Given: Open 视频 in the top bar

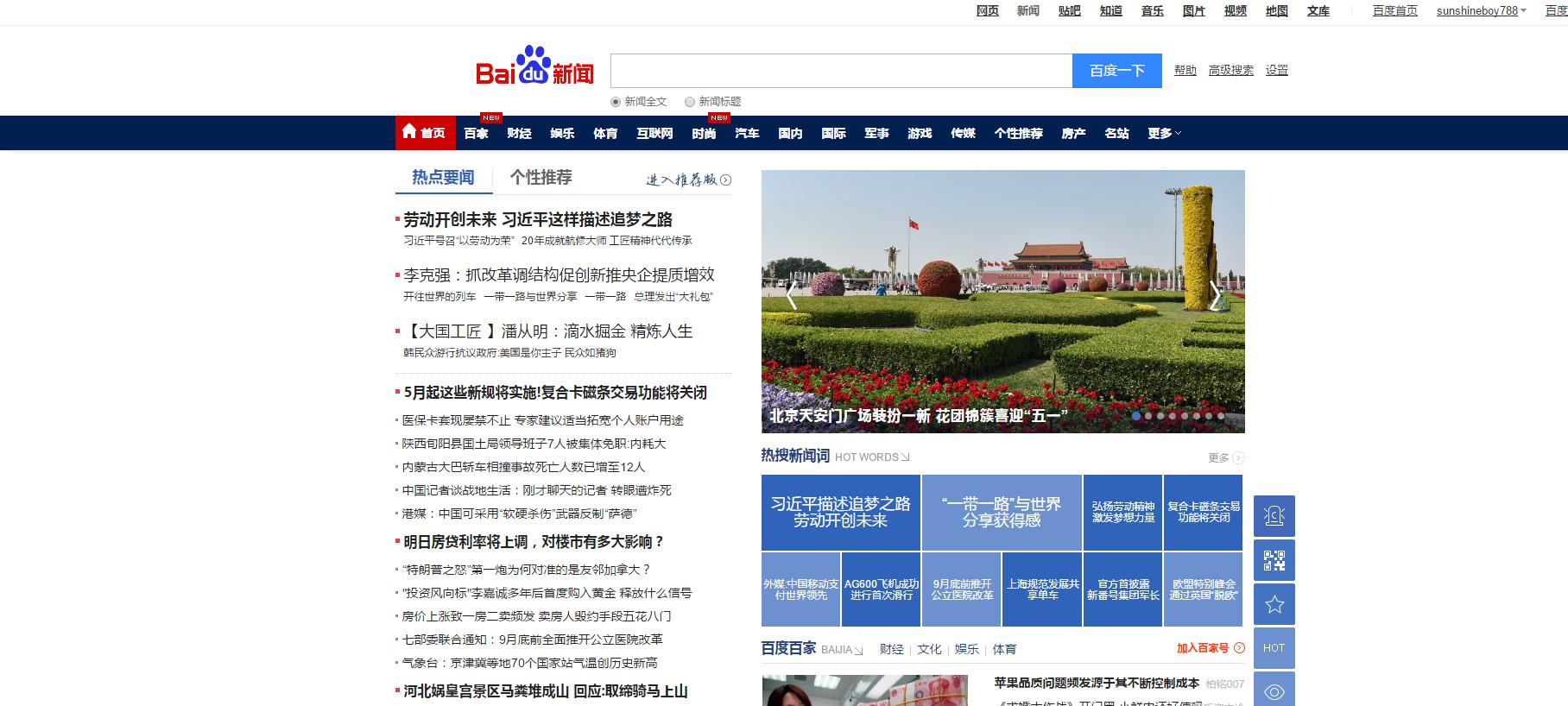Looking at the screenshot, I should click(x=1236, y=11).
